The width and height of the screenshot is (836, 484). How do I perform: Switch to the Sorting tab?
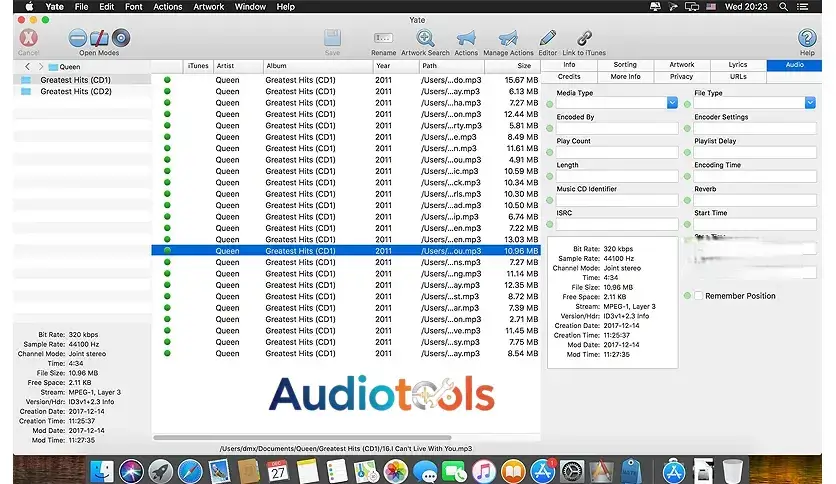pyautogui.click(x=625, y=65)
